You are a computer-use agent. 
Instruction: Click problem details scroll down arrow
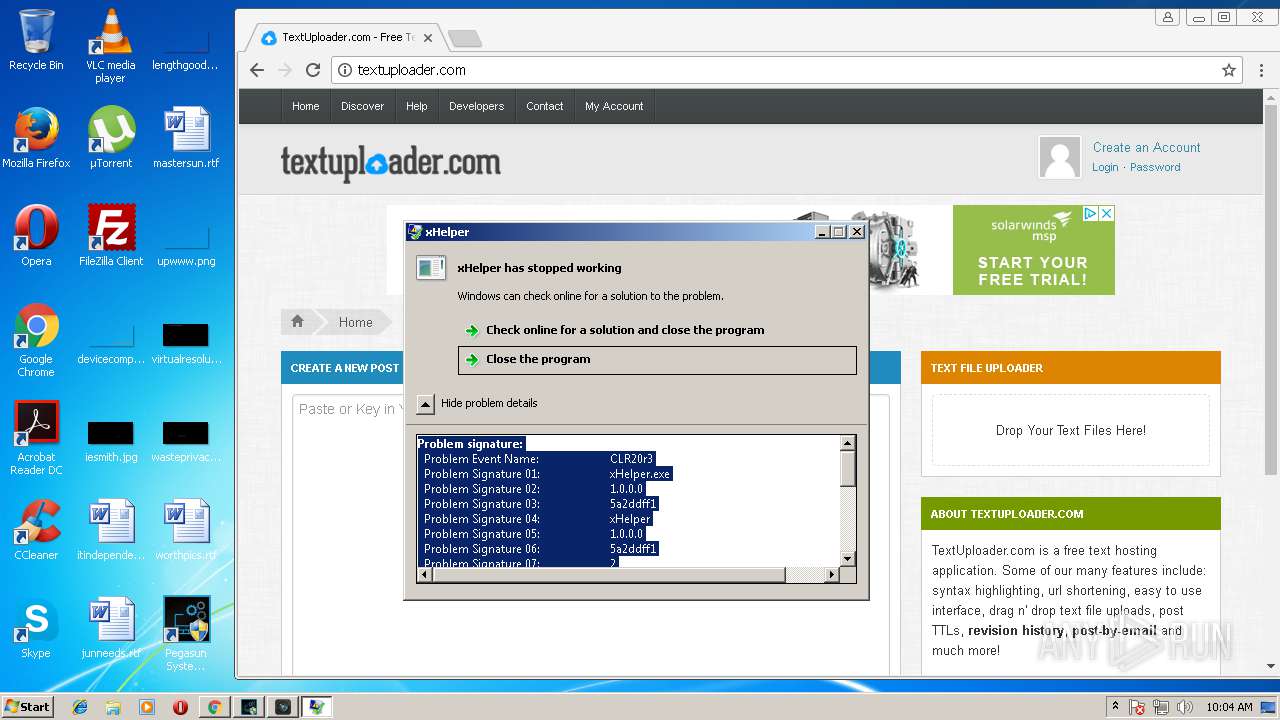point(847,559)
